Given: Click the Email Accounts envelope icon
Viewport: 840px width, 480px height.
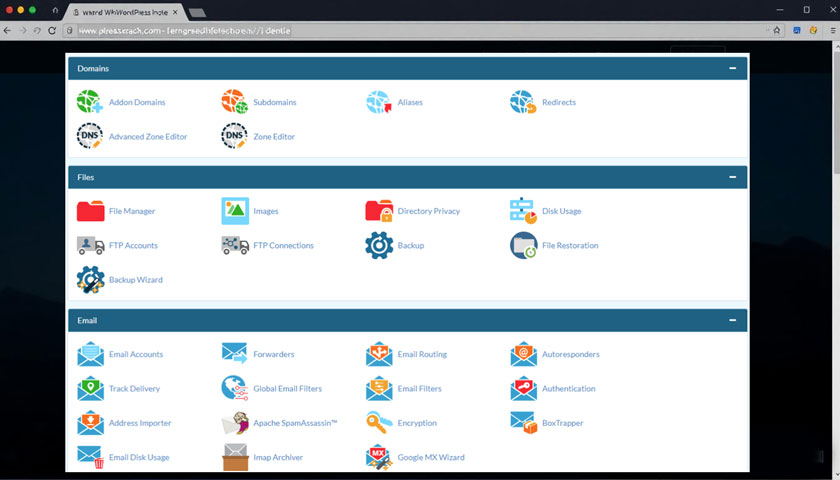Looking at the screenshot, I should click(x=90, y=354).
